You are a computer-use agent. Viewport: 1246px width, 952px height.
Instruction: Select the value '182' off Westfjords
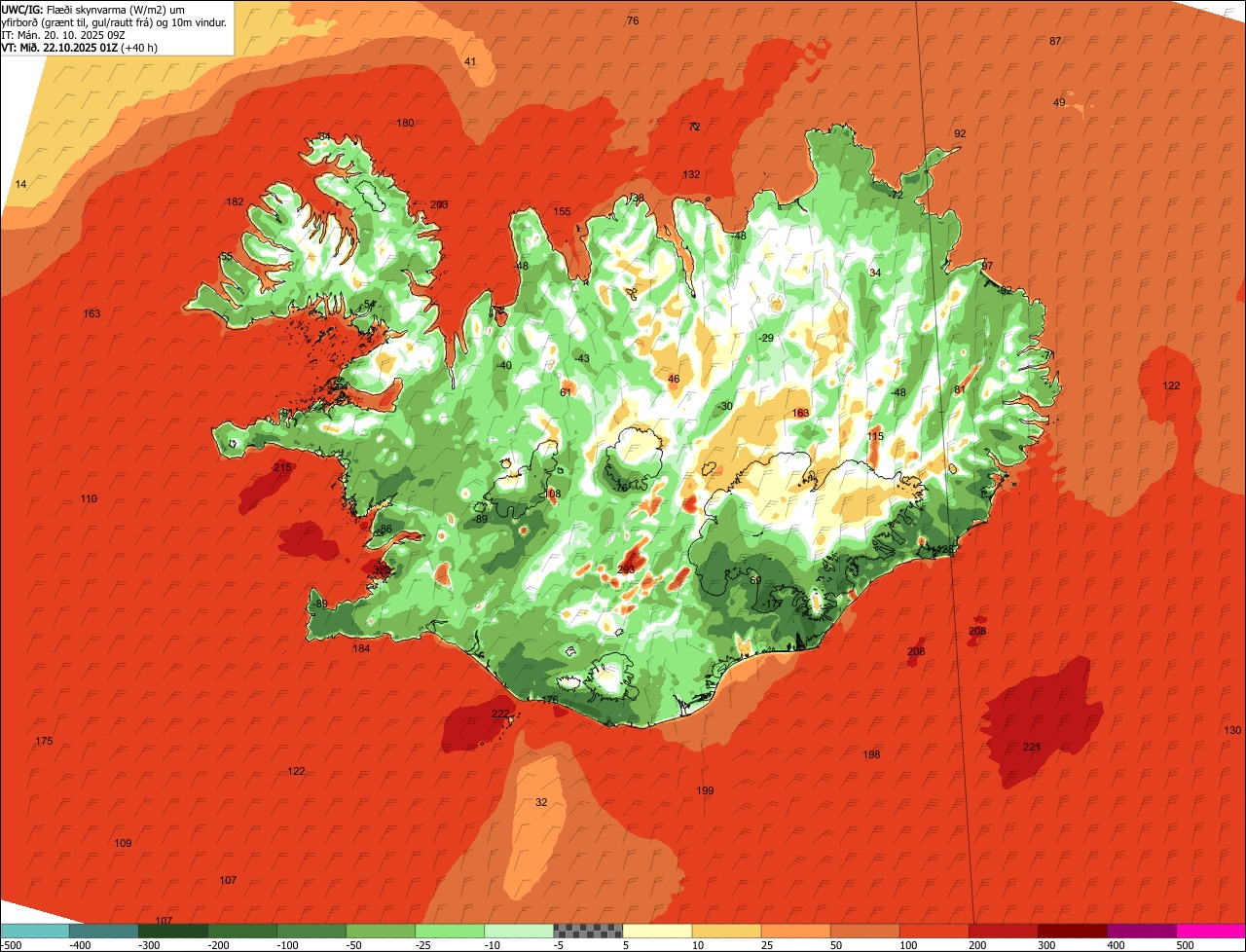click(235, 201)
